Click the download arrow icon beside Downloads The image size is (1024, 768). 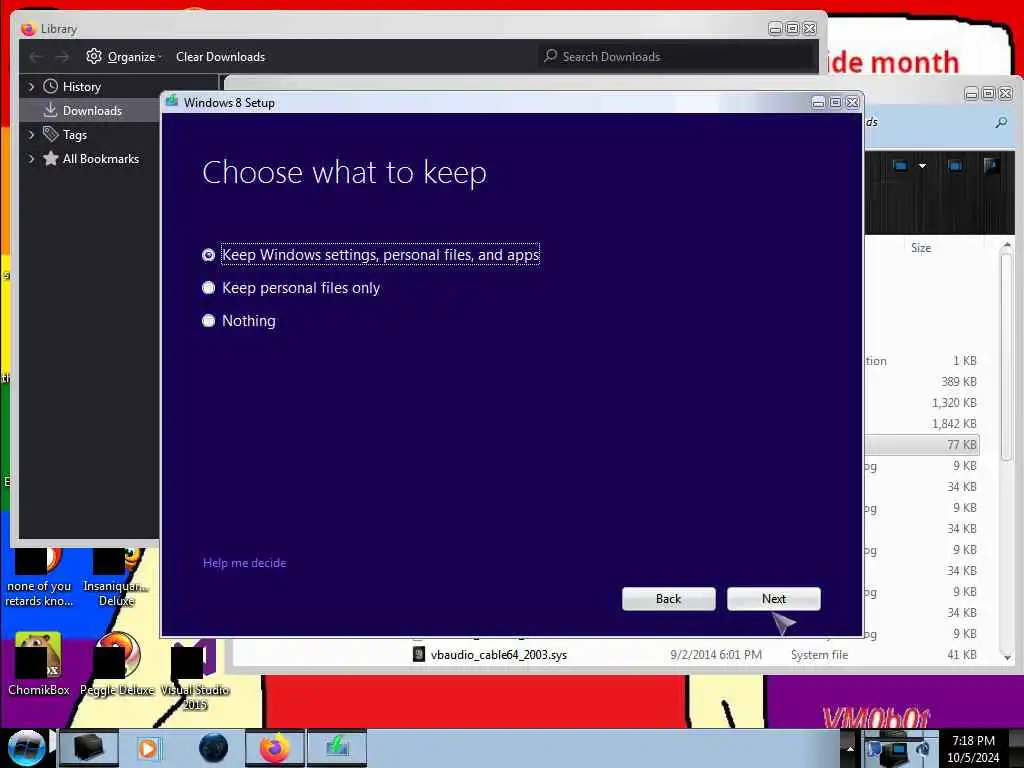coord(50,110)
